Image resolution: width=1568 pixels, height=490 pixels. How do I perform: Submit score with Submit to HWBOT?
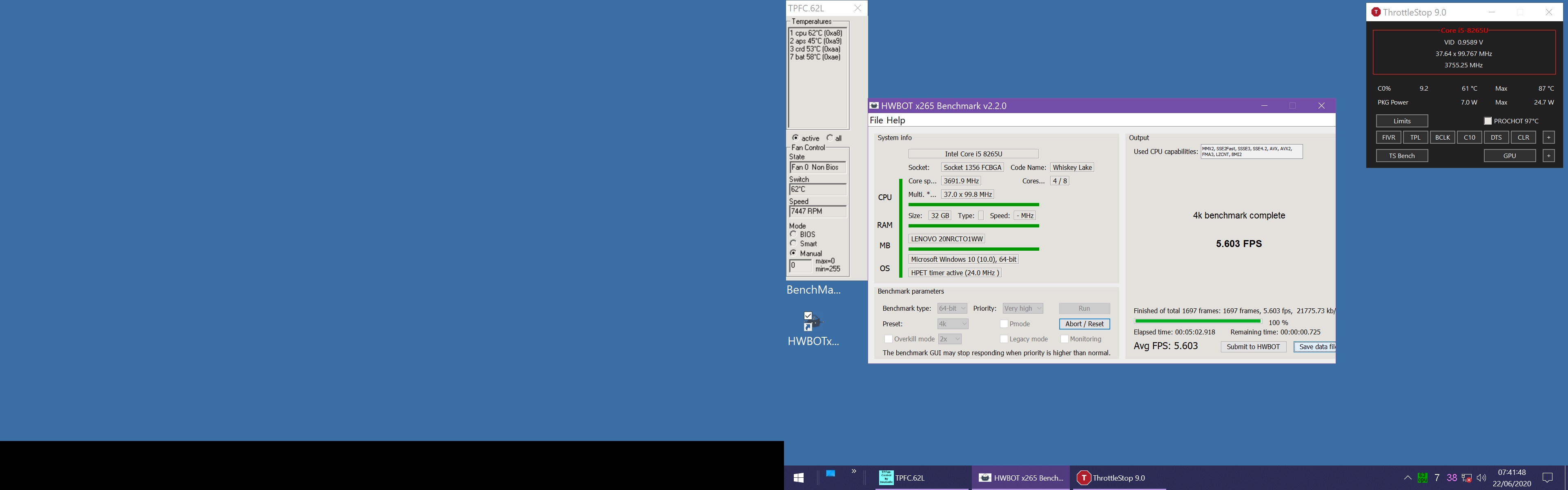[x=1253, y=347]
